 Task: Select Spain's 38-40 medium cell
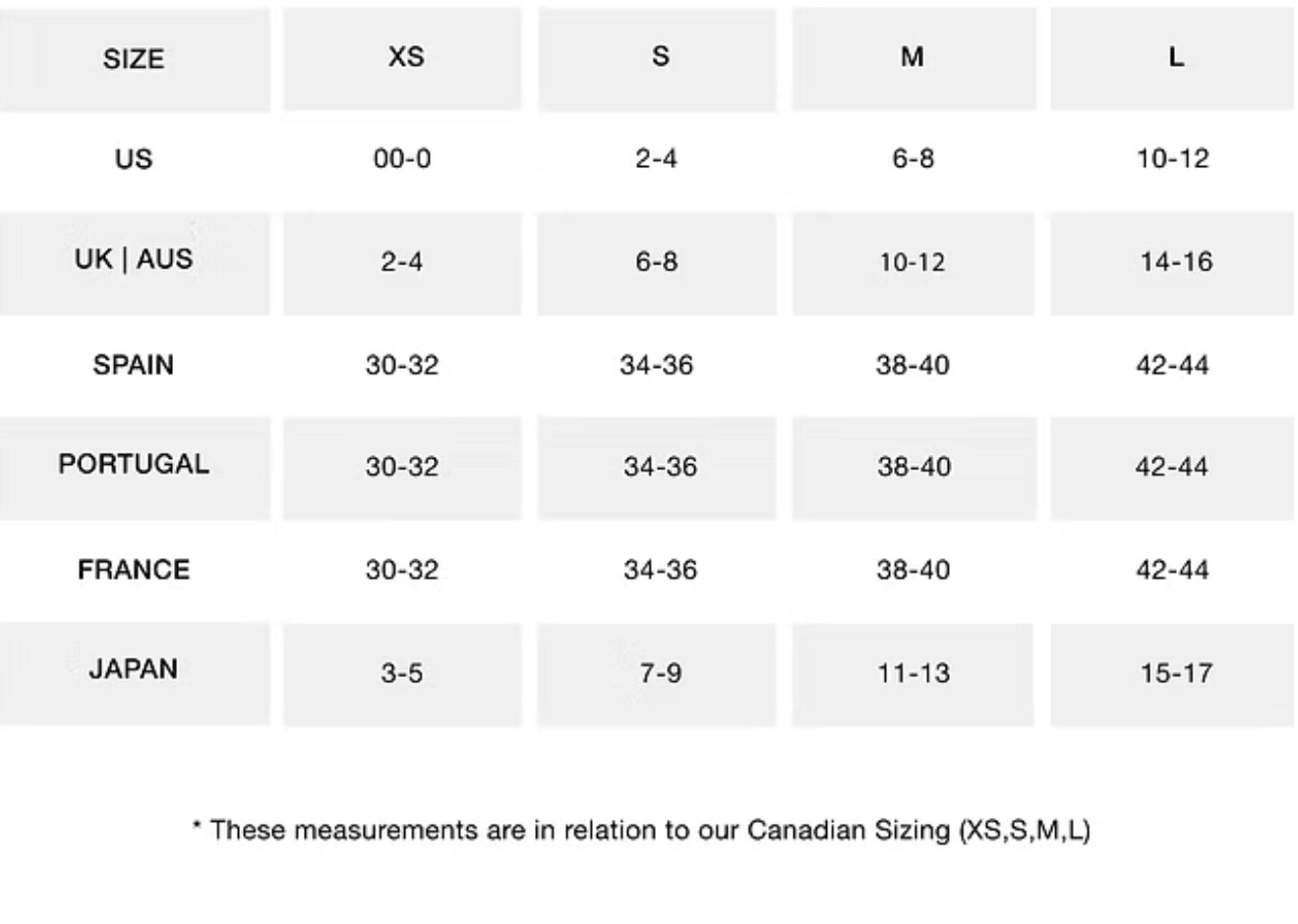[913, 366]
